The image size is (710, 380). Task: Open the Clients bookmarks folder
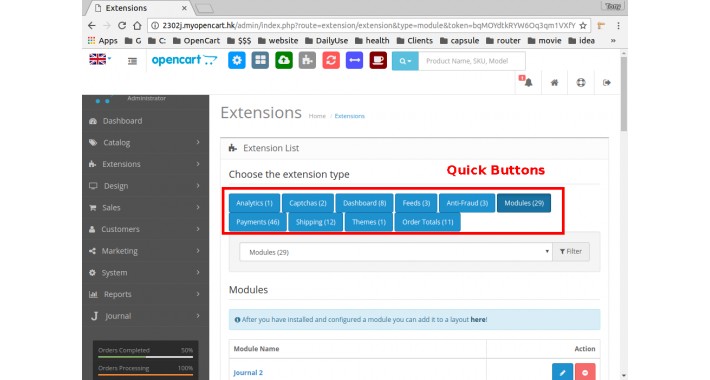coord(415,41)
